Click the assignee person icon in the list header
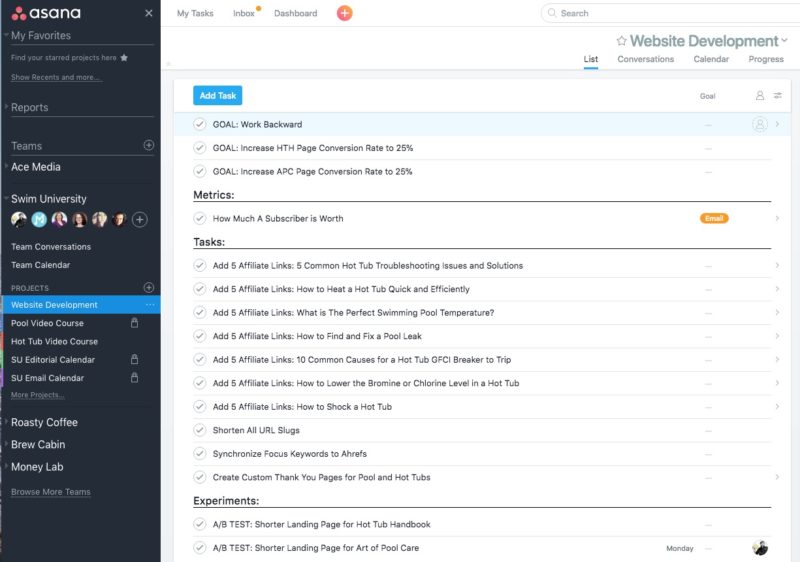The width and height of the screenshot is (800, 562). click(760, 95)
